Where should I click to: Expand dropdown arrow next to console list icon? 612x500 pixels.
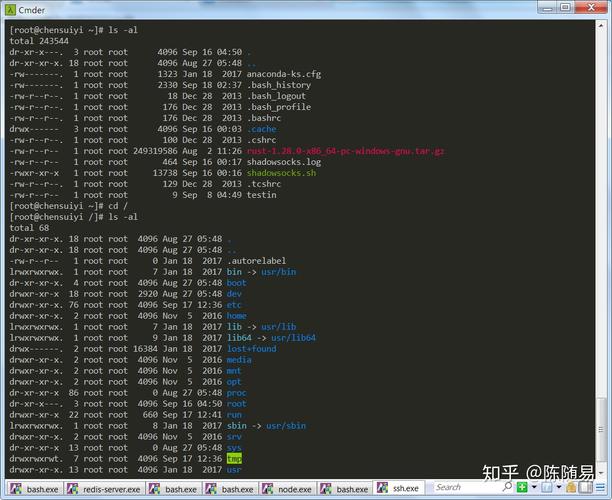pos(559,487)
